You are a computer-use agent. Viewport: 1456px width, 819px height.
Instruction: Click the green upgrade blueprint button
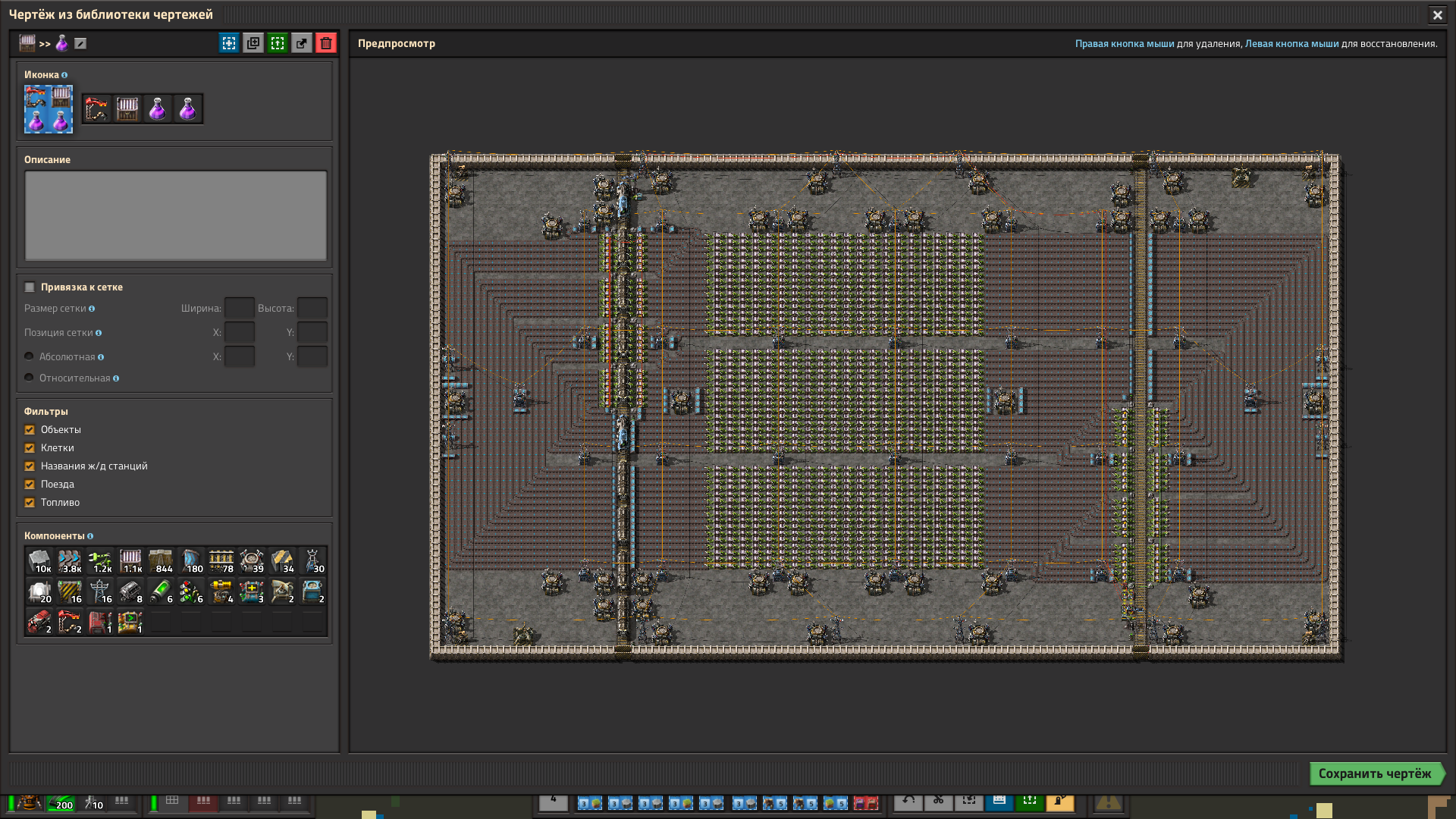tap(278, 43)
